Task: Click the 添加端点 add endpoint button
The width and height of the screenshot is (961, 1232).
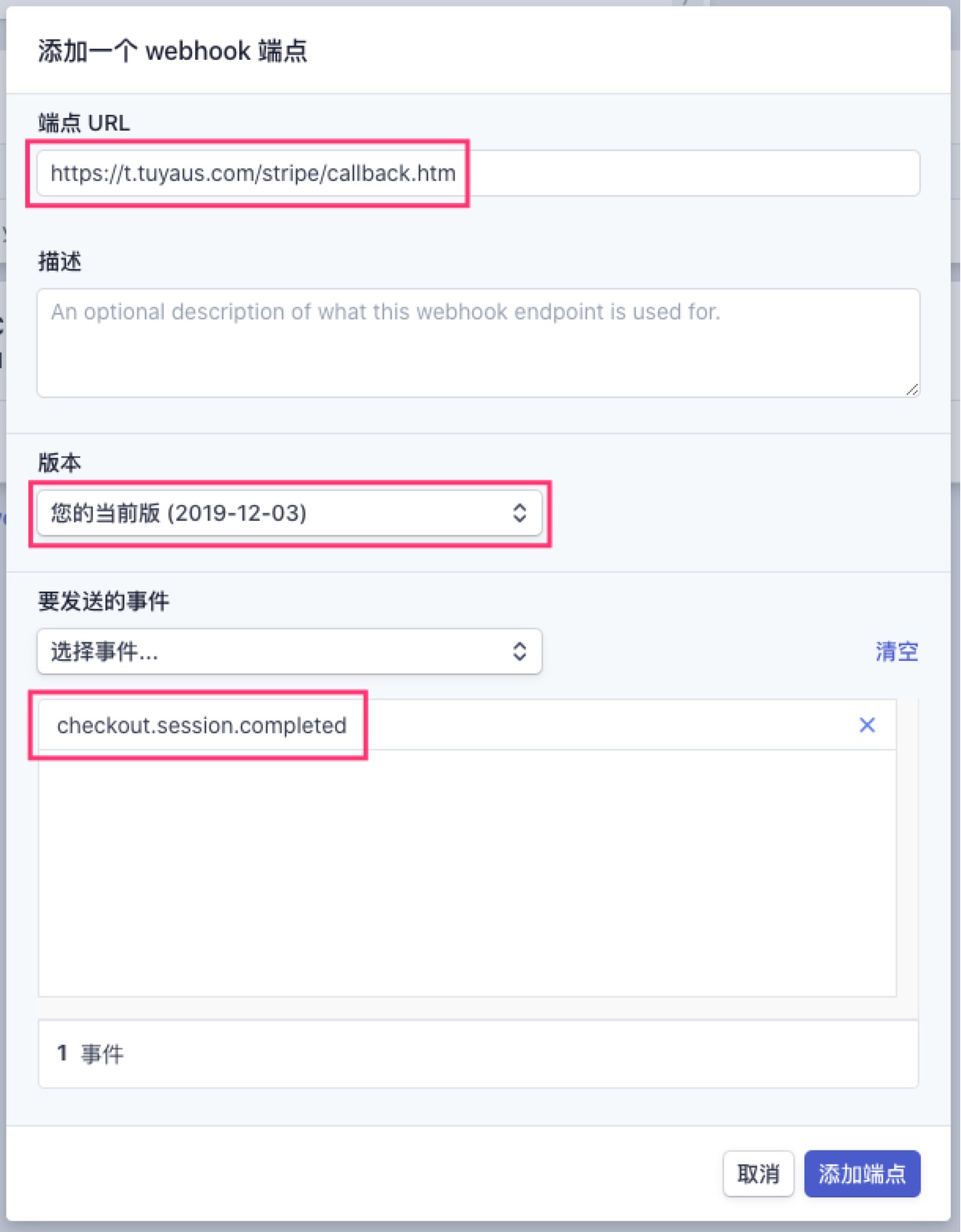Action: tap(862, 1174)
